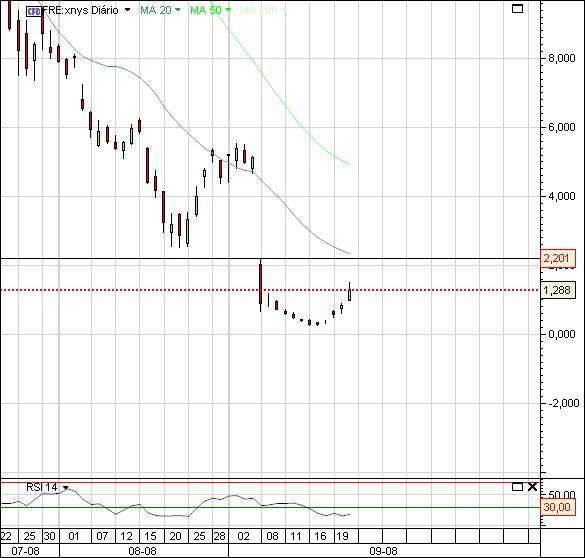Select the red 2,201 price level tag
Image resolution: width=585 pixels, height=558 pixels.
pos(558,258)
